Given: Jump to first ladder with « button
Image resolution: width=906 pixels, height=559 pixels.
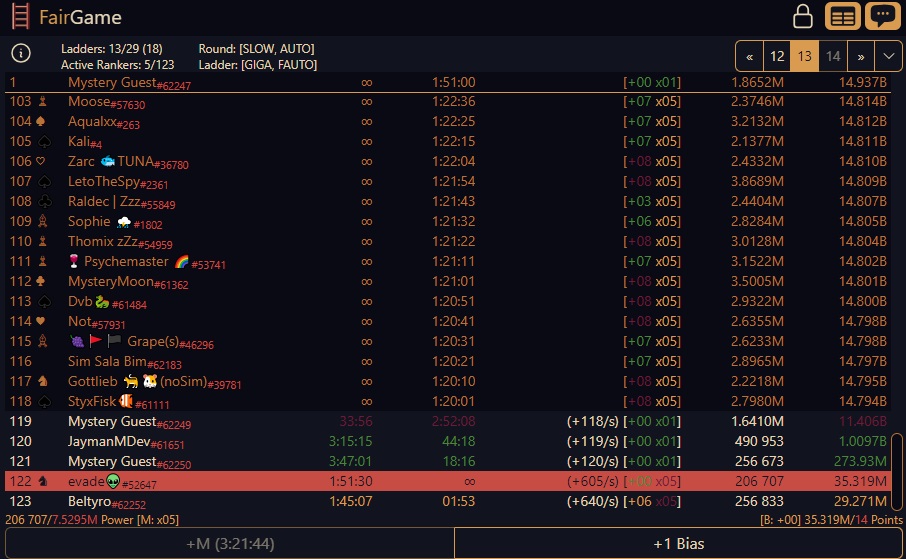Looking at the screenshot, I should (749, 56).
